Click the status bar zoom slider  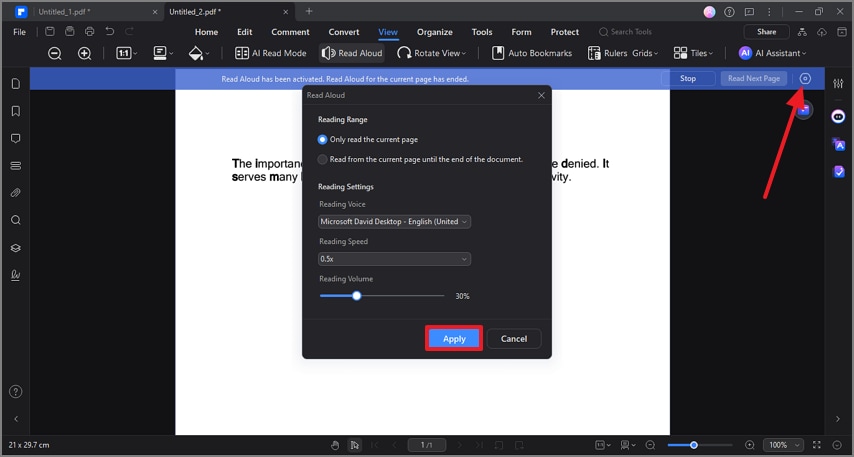click(x=700, y=445)
